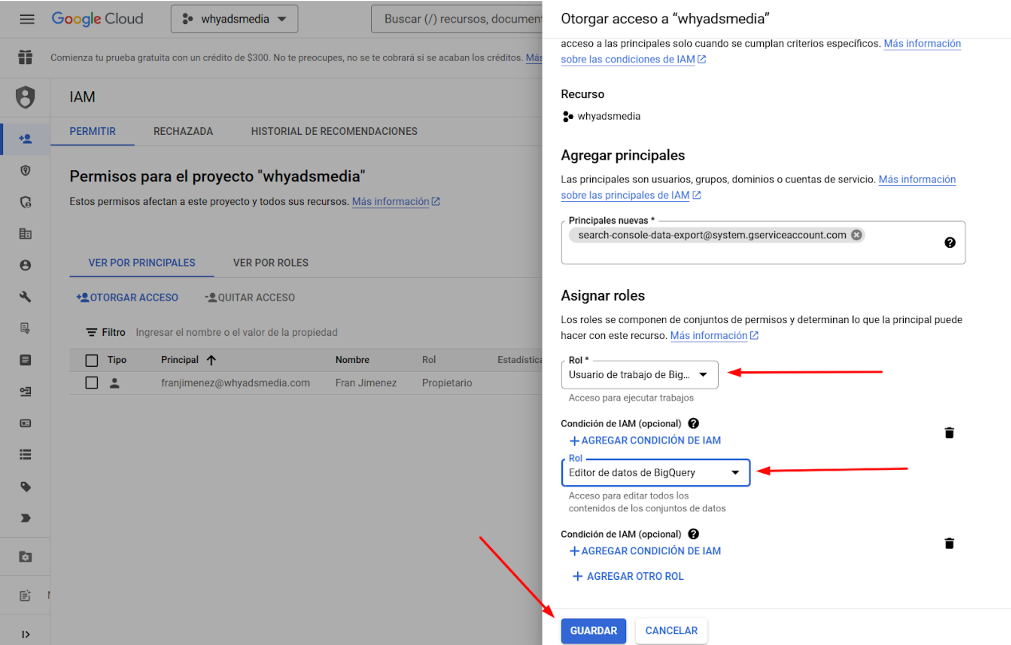Remove the search-console-data-export principal chip
Image resolution: width=1011 pixels, height=645 pixels.
(x=856, y=235)
